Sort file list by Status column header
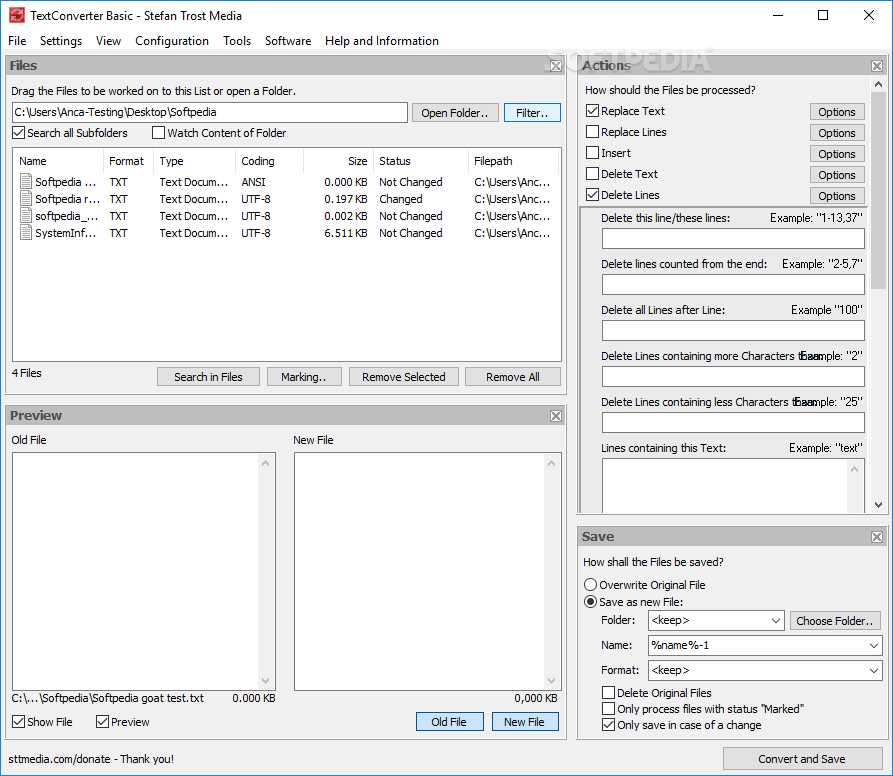 tap(421, 161)
